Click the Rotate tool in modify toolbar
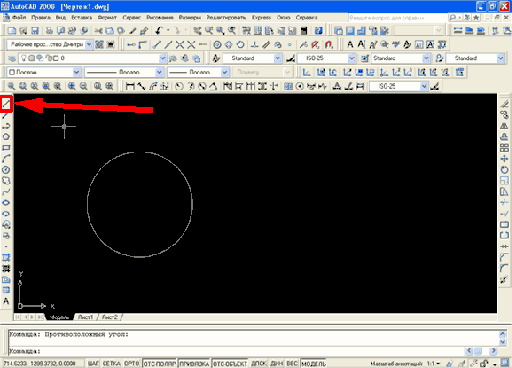This screenshot has height=368, width=512. click(x=504, y=170)
